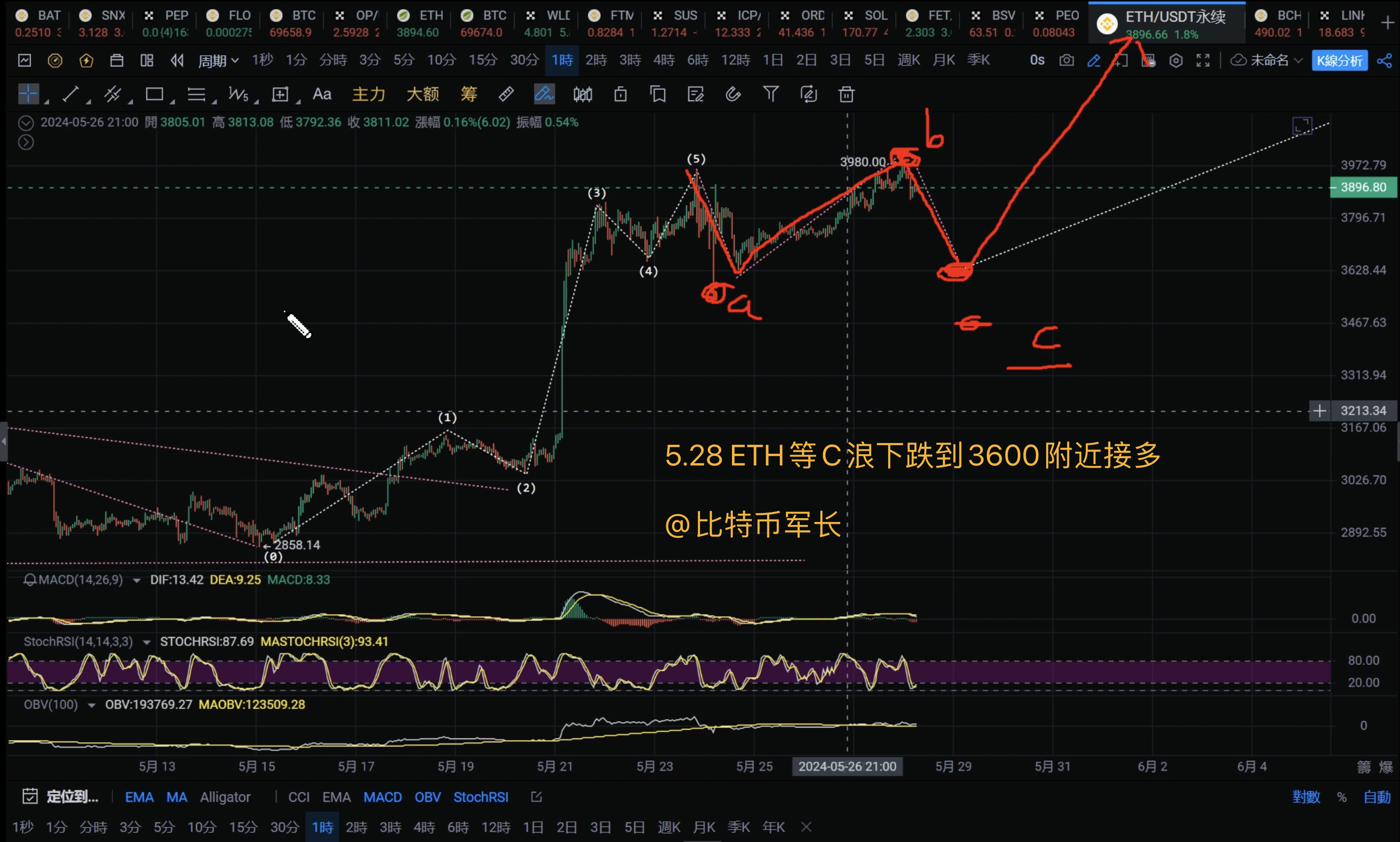The width and height of the screenshot is (1400, 842).
Task: Take a chart snapshot with camera icon
Action: [1066, 60]
